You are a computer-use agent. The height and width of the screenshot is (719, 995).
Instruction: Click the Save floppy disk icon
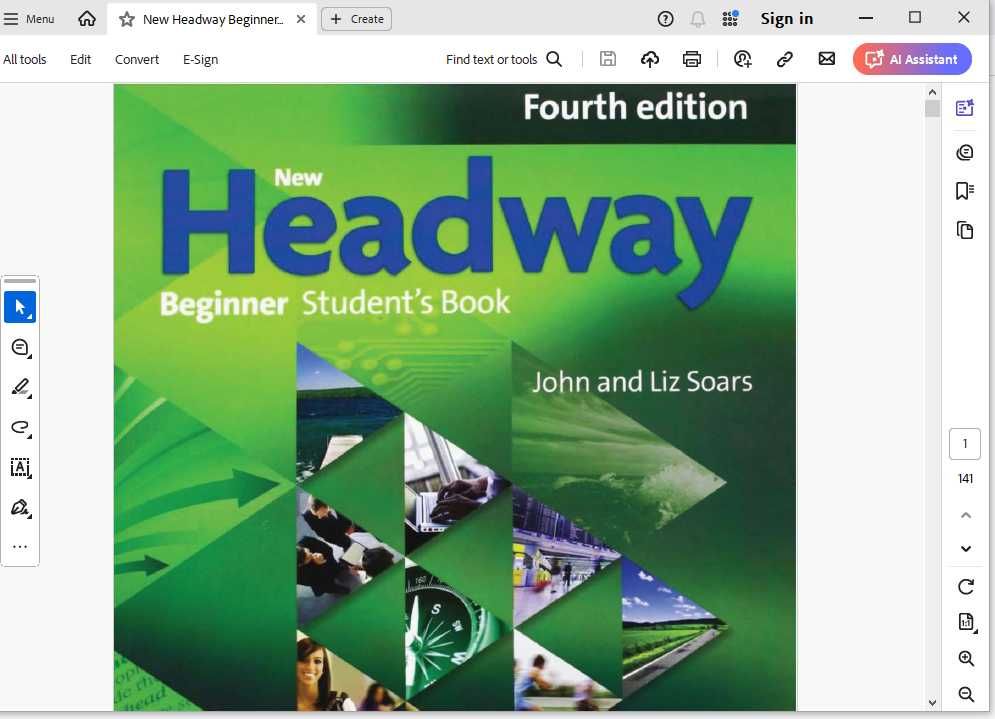pyautogui.click(x=608, y=59)
